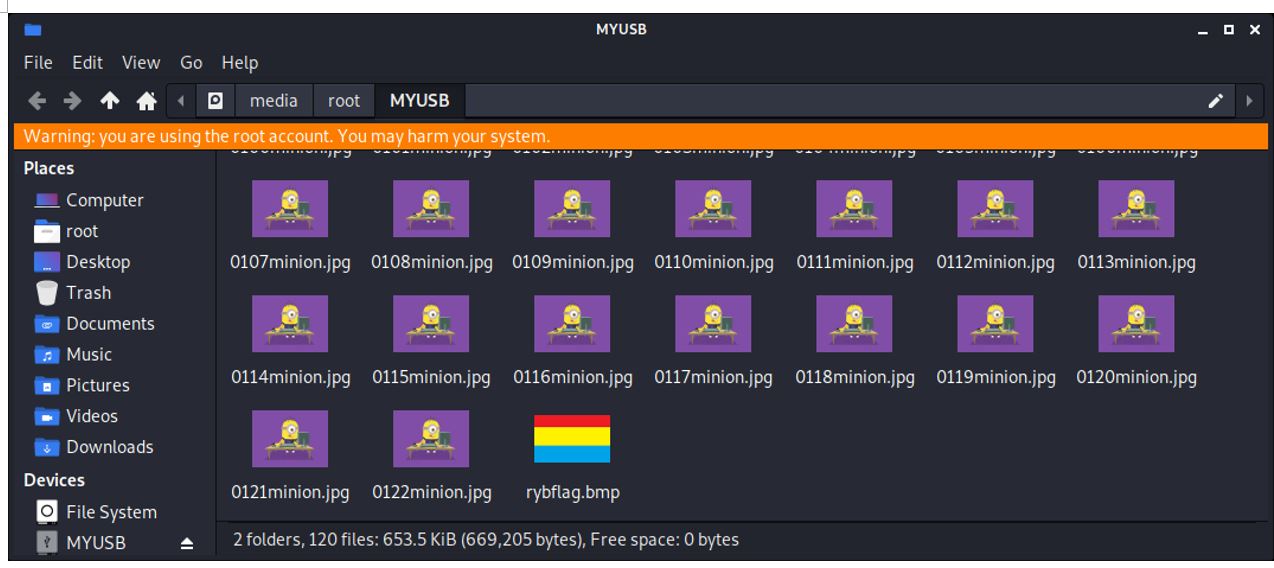The width and height of the screenshot is (1274, 568).
Task: Open the Help menu
Action: tap(240, 62)
